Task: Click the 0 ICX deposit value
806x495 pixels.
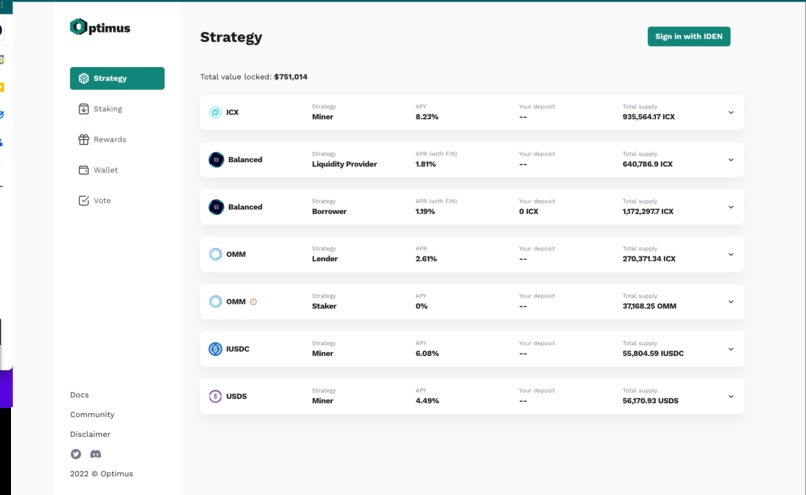Action: (x=528, y=211)
